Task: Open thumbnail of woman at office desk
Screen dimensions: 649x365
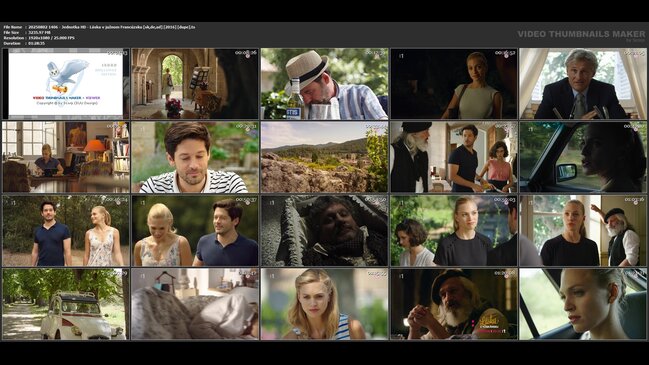Action: 66,157
